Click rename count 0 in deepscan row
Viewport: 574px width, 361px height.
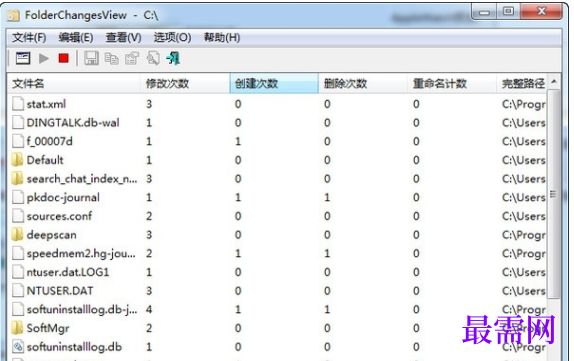[x=416, y=235]
